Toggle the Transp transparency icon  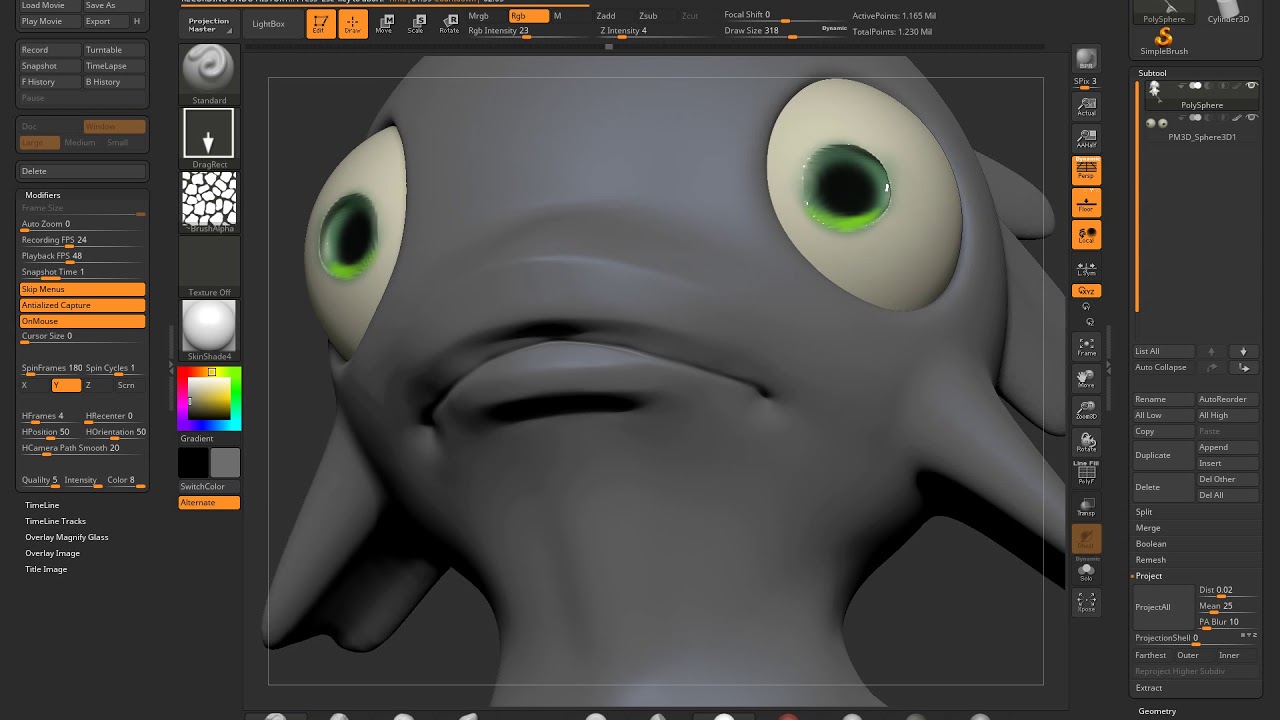click(1086, 507)
